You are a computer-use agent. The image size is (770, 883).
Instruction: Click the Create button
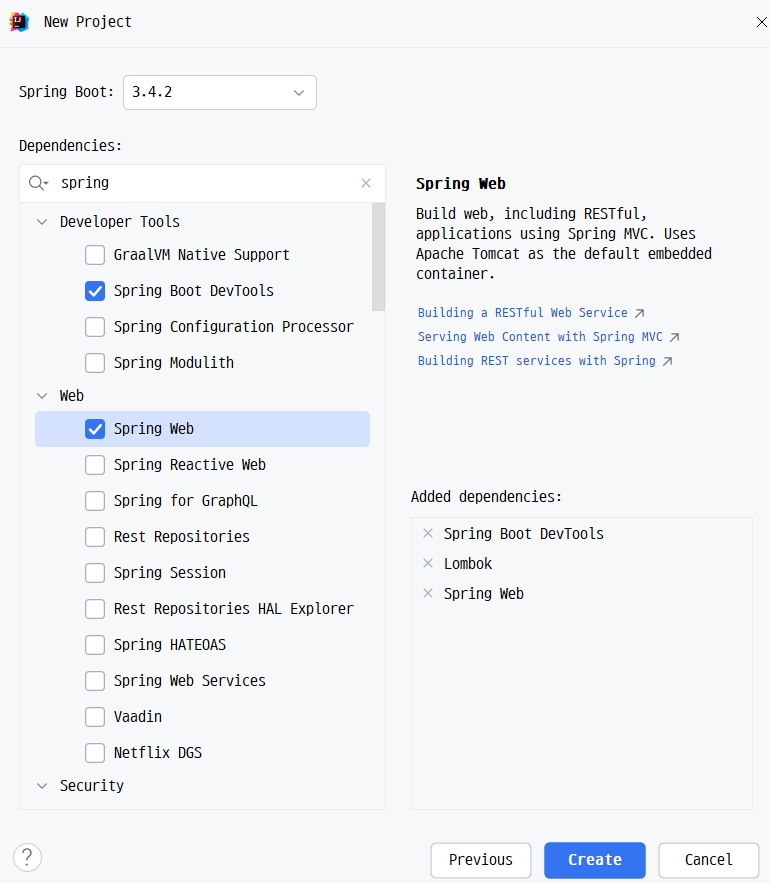point(595,860)
